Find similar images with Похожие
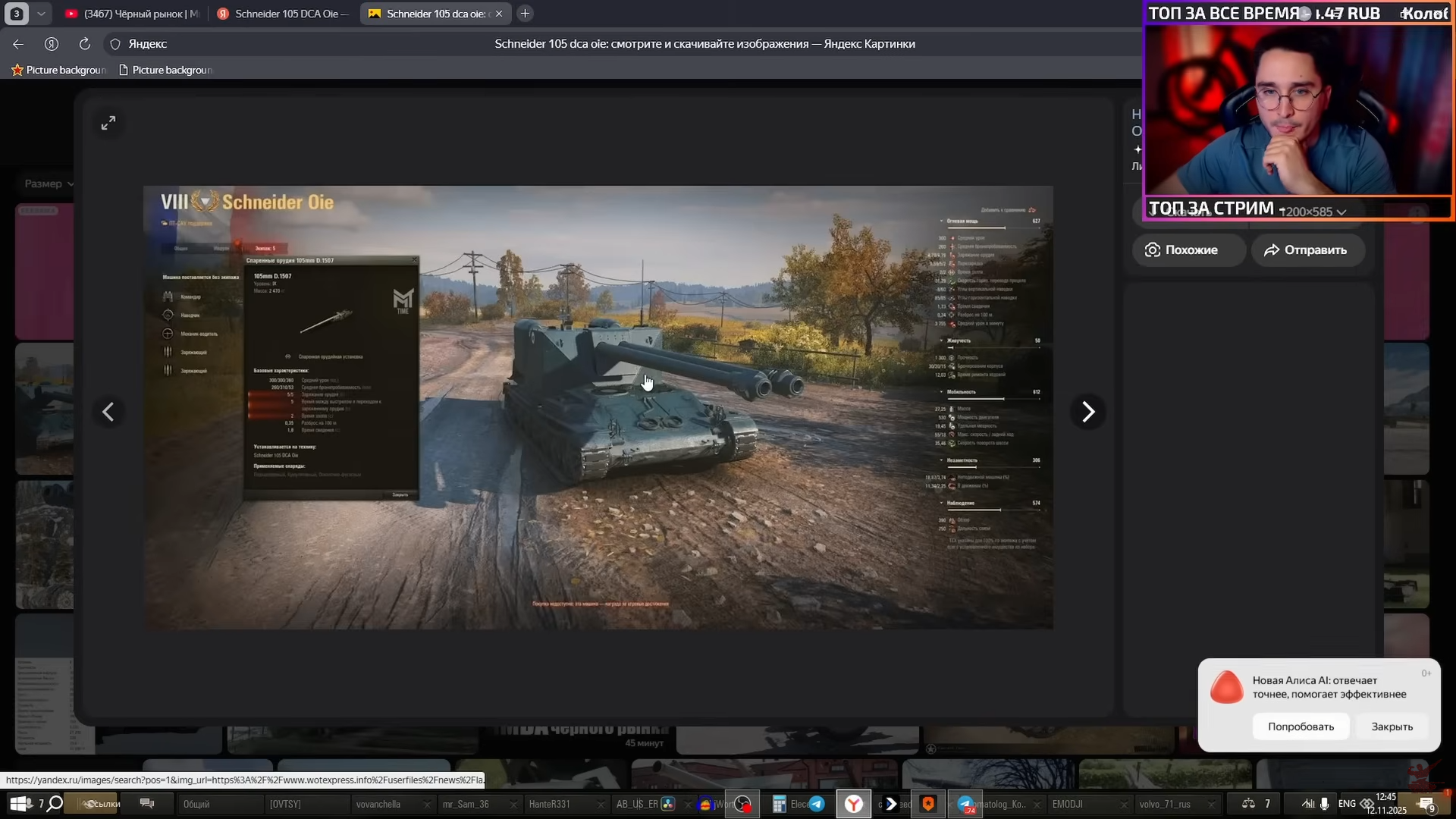The height and width of the screenshot is (819, 1456). point(1188,250)
